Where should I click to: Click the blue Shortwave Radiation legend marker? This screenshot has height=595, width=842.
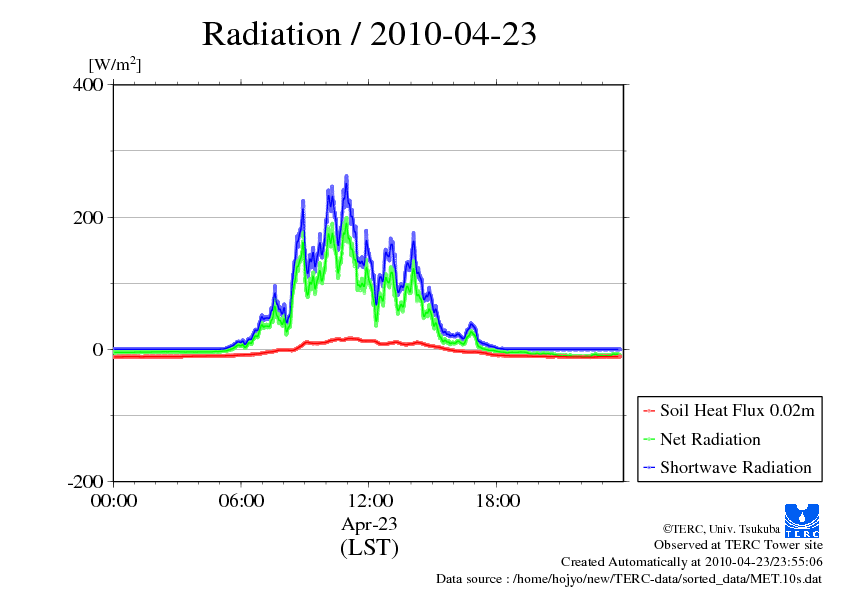649,468
